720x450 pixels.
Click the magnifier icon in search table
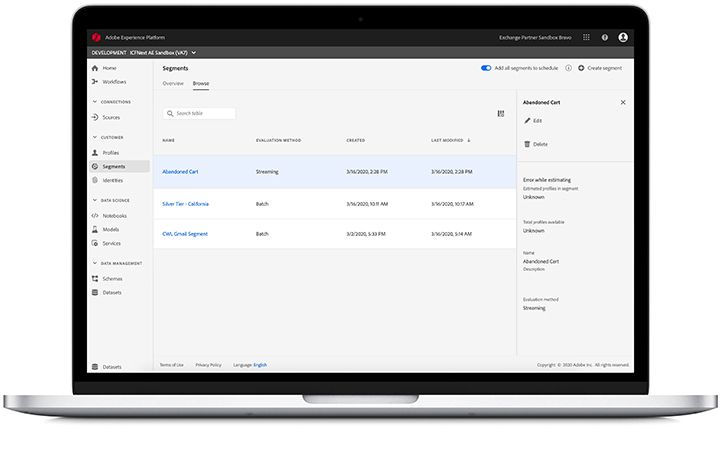[x=170, y=113]
